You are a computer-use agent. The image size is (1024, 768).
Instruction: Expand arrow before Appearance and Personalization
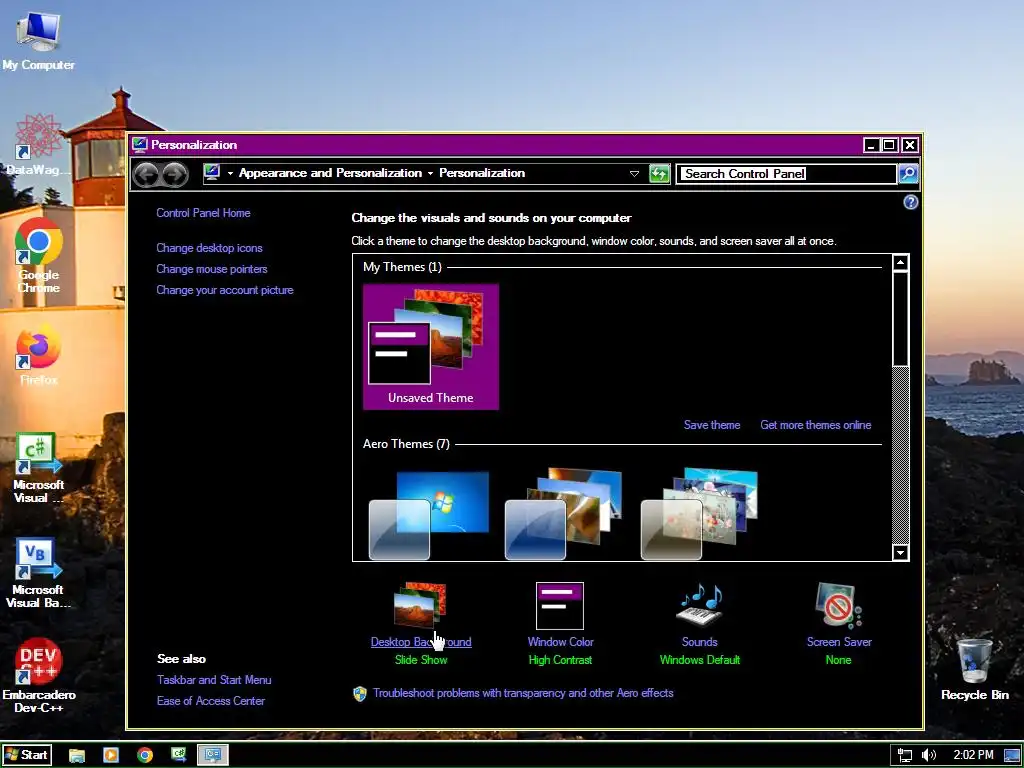click(230, 174)
